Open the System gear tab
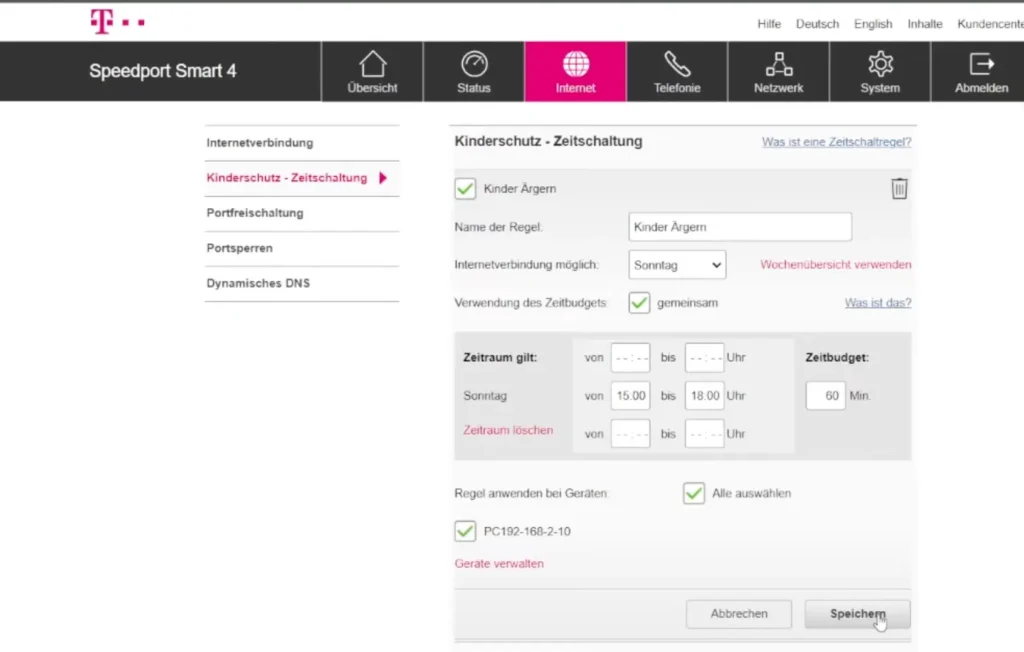This screenshot has width=1024, height=652. [880, 72]
